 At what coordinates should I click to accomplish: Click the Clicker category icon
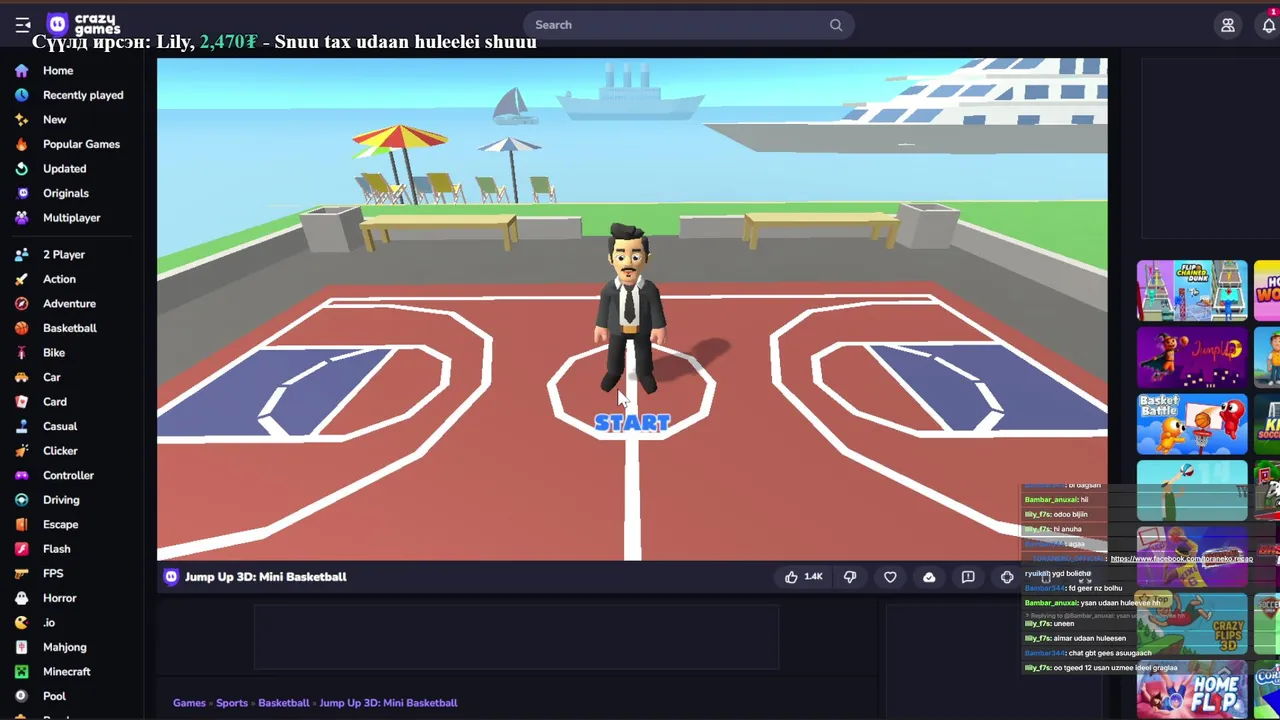click(22, 451)
